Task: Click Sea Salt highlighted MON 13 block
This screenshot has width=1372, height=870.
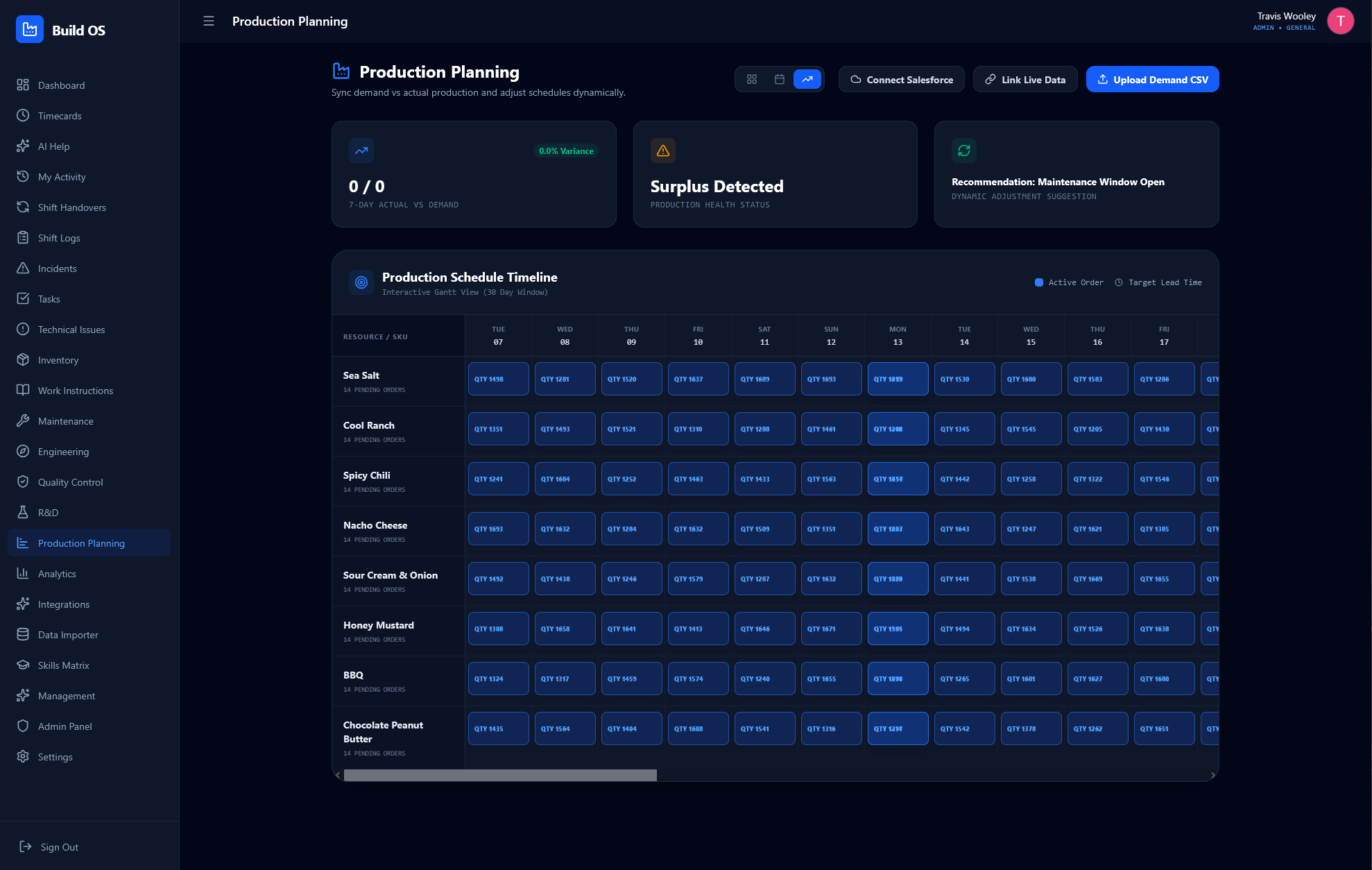Action: tap(898, 379)
